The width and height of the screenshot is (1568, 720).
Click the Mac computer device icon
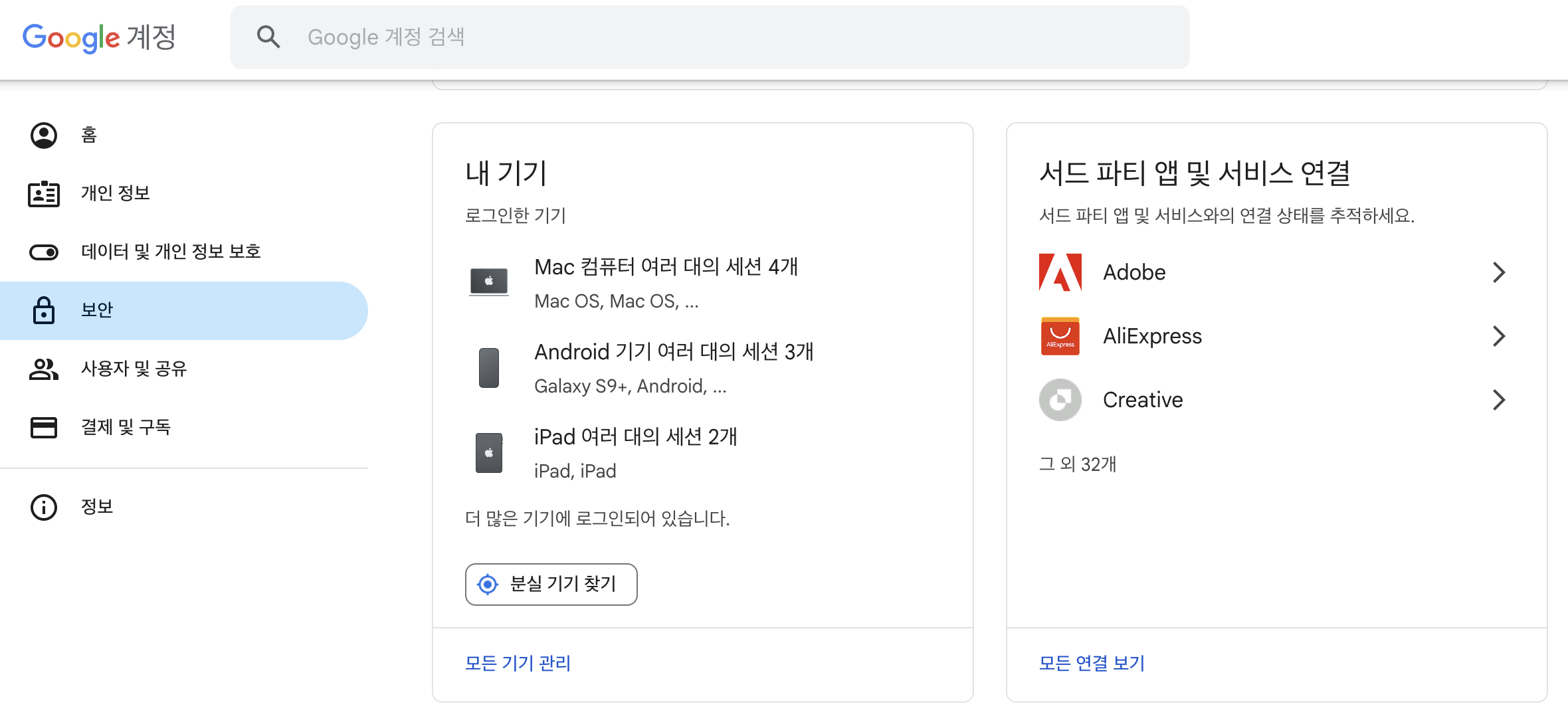click(488, 282)
